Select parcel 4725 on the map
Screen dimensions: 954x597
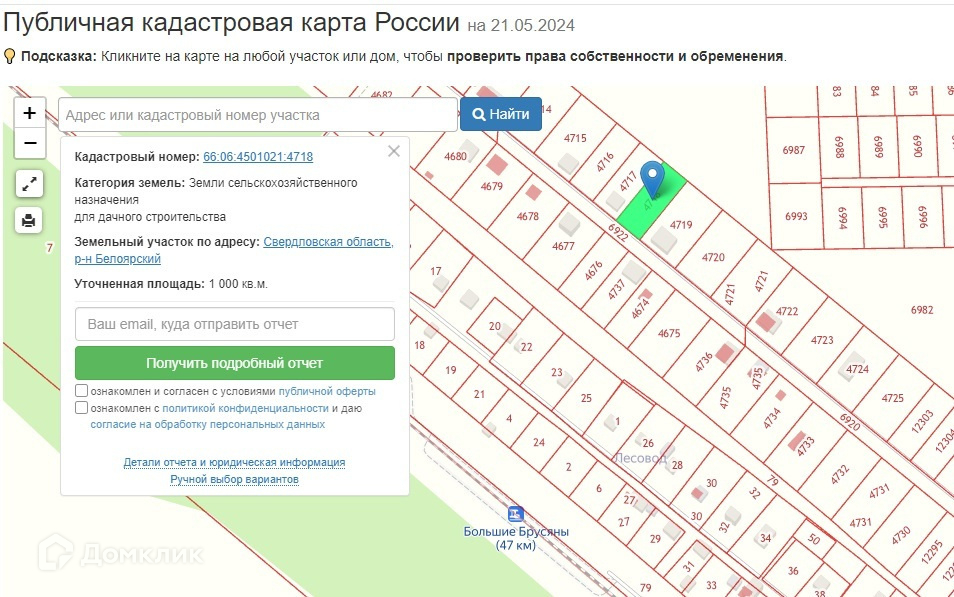893,398
